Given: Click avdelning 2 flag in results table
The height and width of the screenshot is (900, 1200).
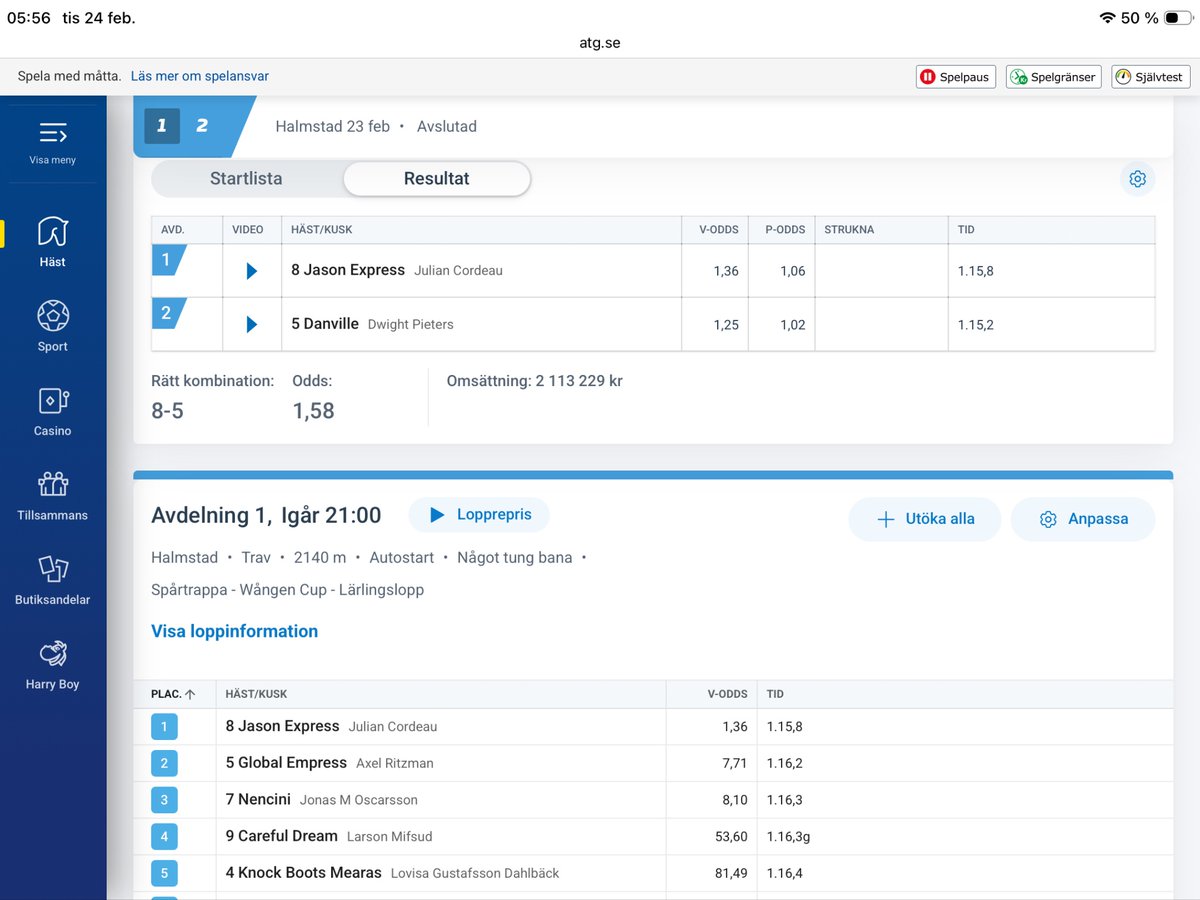Looking at the screenshot, I should tap(168, 313).
